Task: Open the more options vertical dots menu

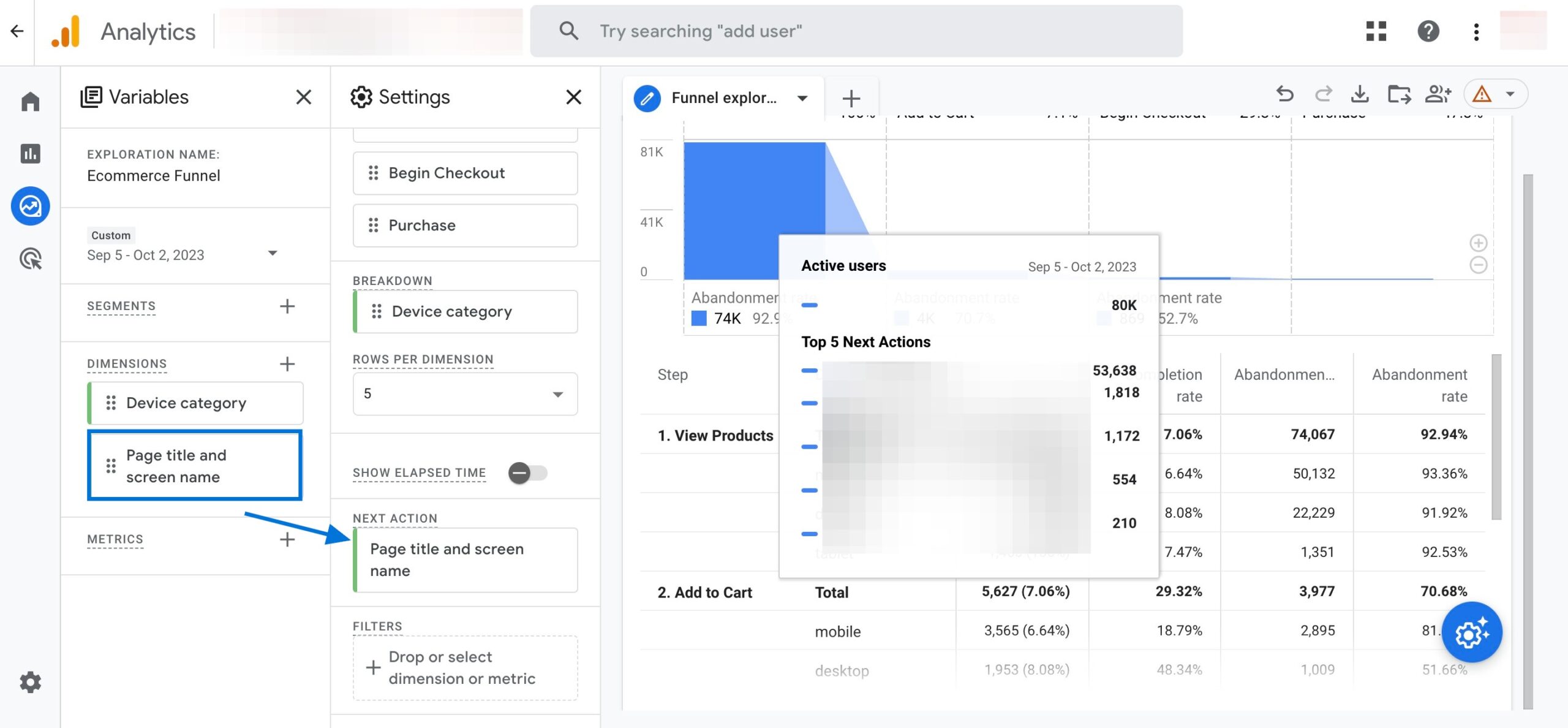Action: coord(1476,31)
